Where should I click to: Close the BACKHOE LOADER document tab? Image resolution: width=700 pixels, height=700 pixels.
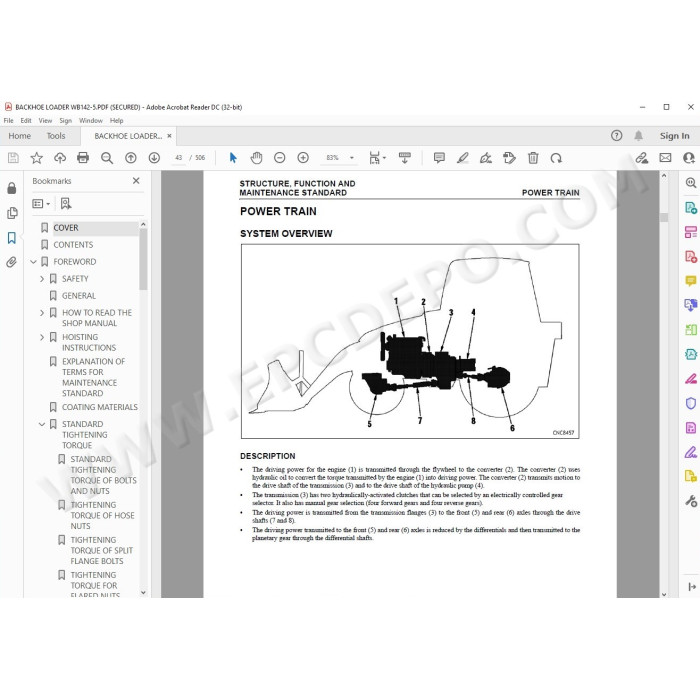pos(169,136)
